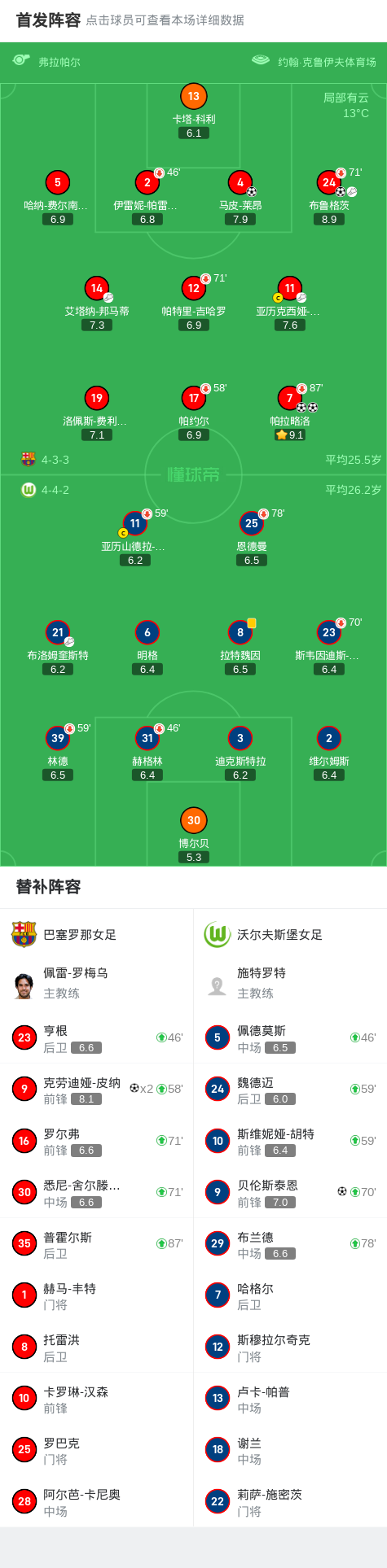This screenshot has width=387, height=1568.
Task: Open player 24 布鲁格茨 jersey icon
Action: click(328, 182)
